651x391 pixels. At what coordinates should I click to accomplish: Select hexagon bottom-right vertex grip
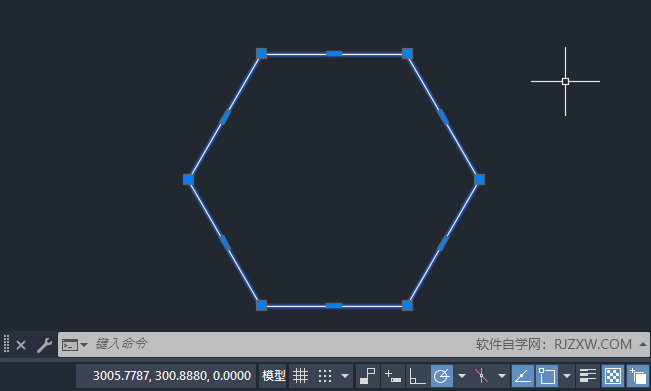click(x=407, y=305)
